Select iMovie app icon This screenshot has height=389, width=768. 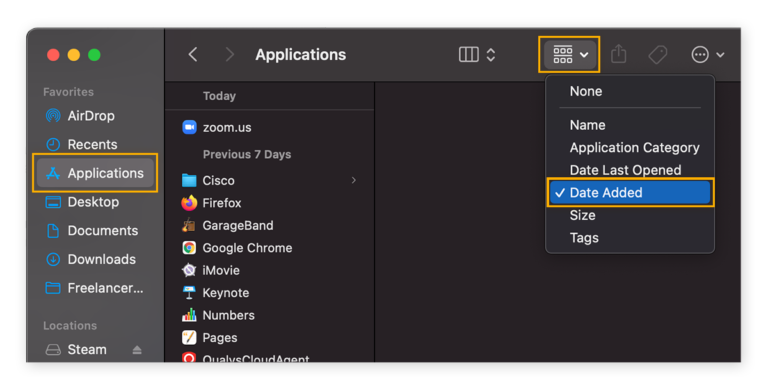click(x=189, y=270)
